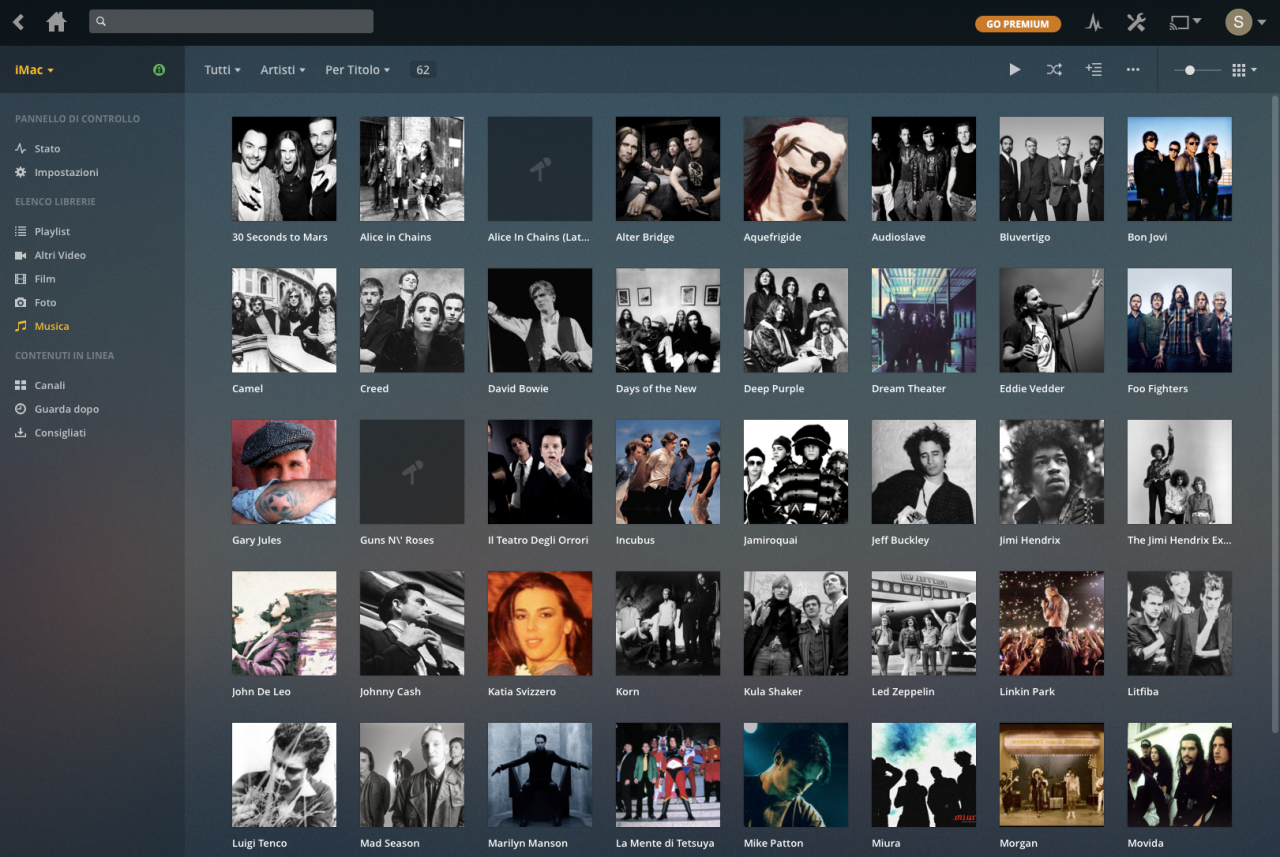Screen dimensions: 1280x857
Task: Click the Playlist list icon in sidebar
Action: click(x=21, y=231)
